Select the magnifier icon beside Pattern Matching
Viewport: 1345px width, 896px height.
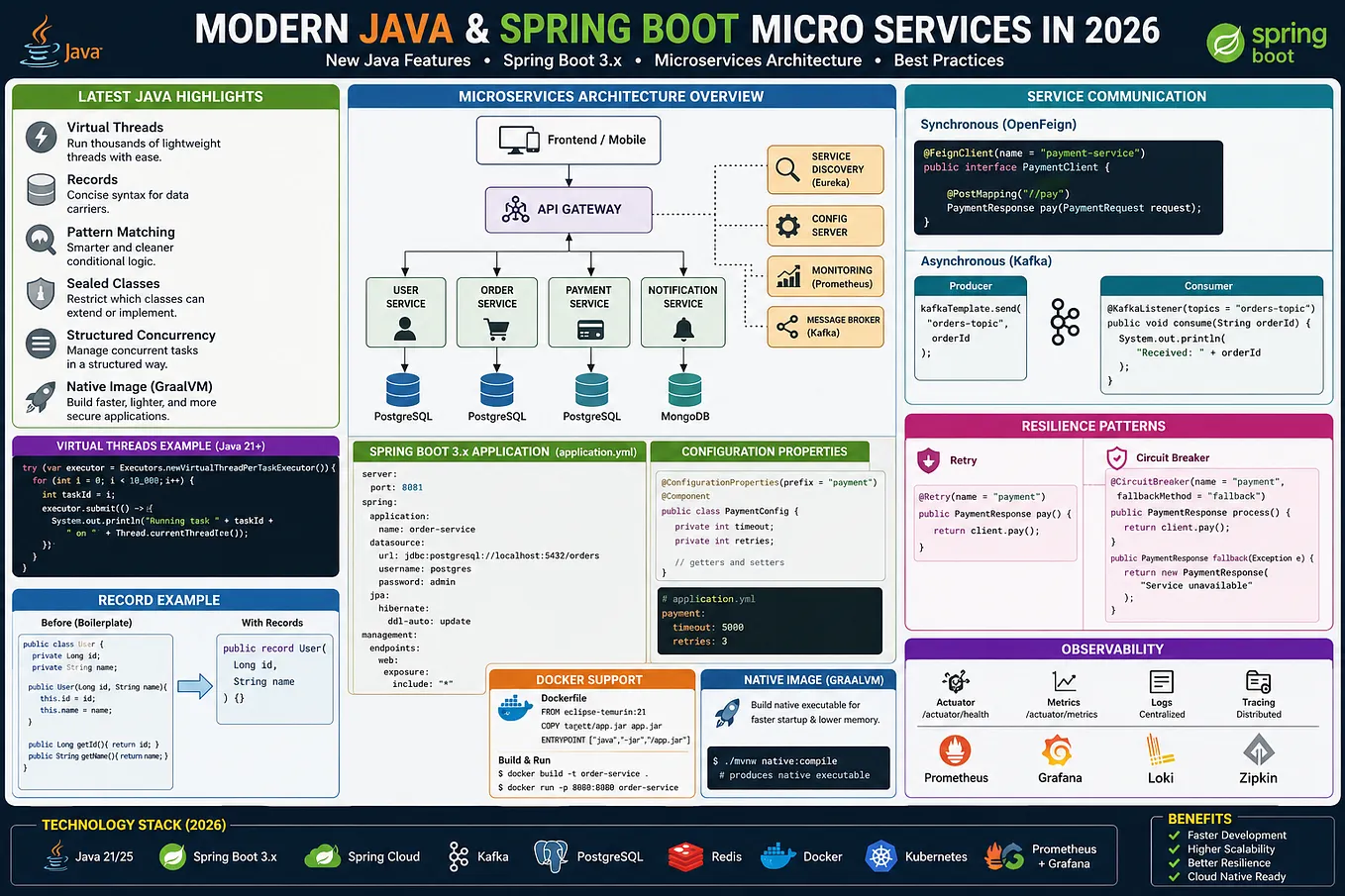tap(41, 241)
